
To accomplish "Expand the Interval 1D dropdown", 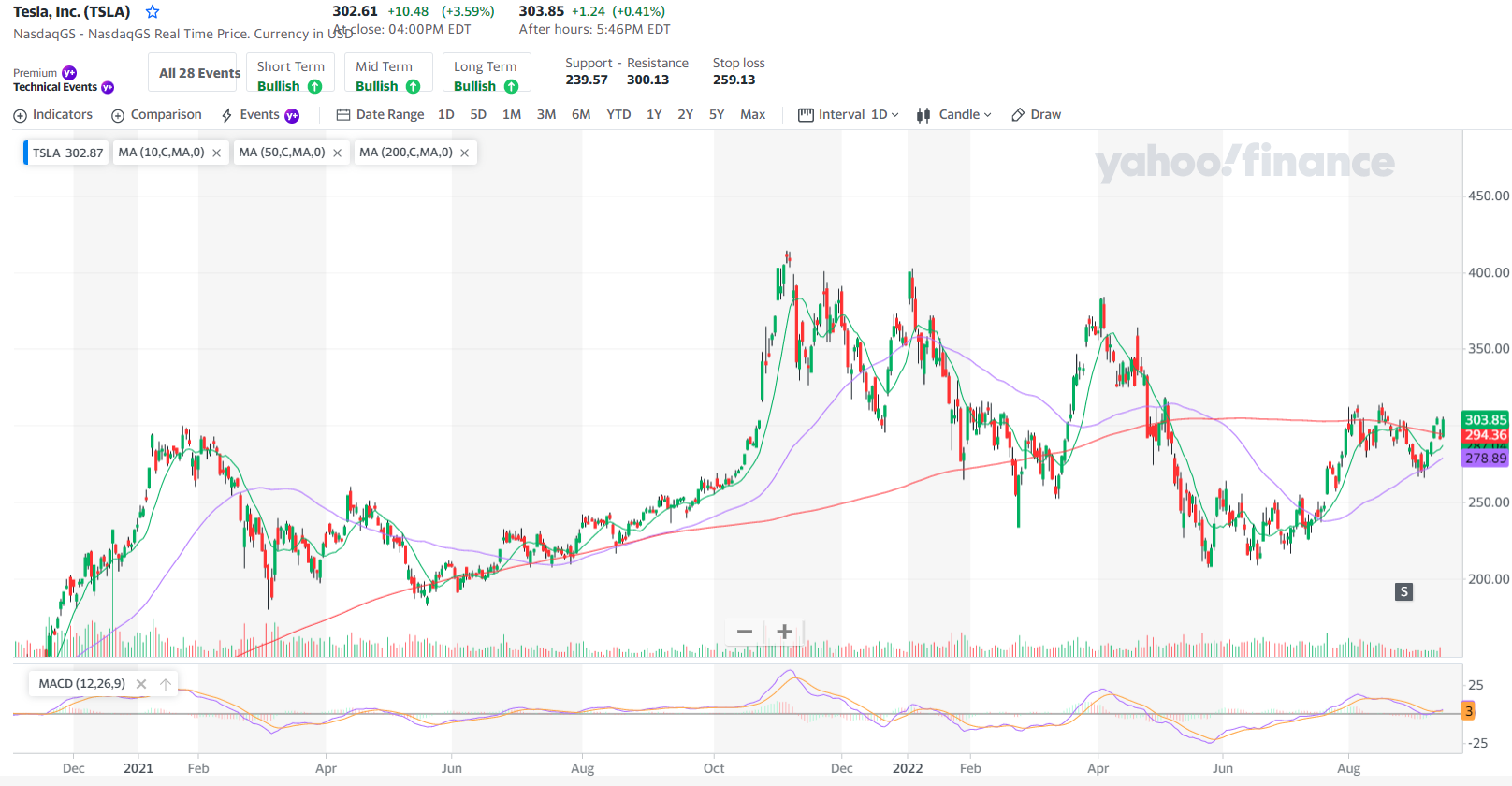I will [x=849, y=115].
